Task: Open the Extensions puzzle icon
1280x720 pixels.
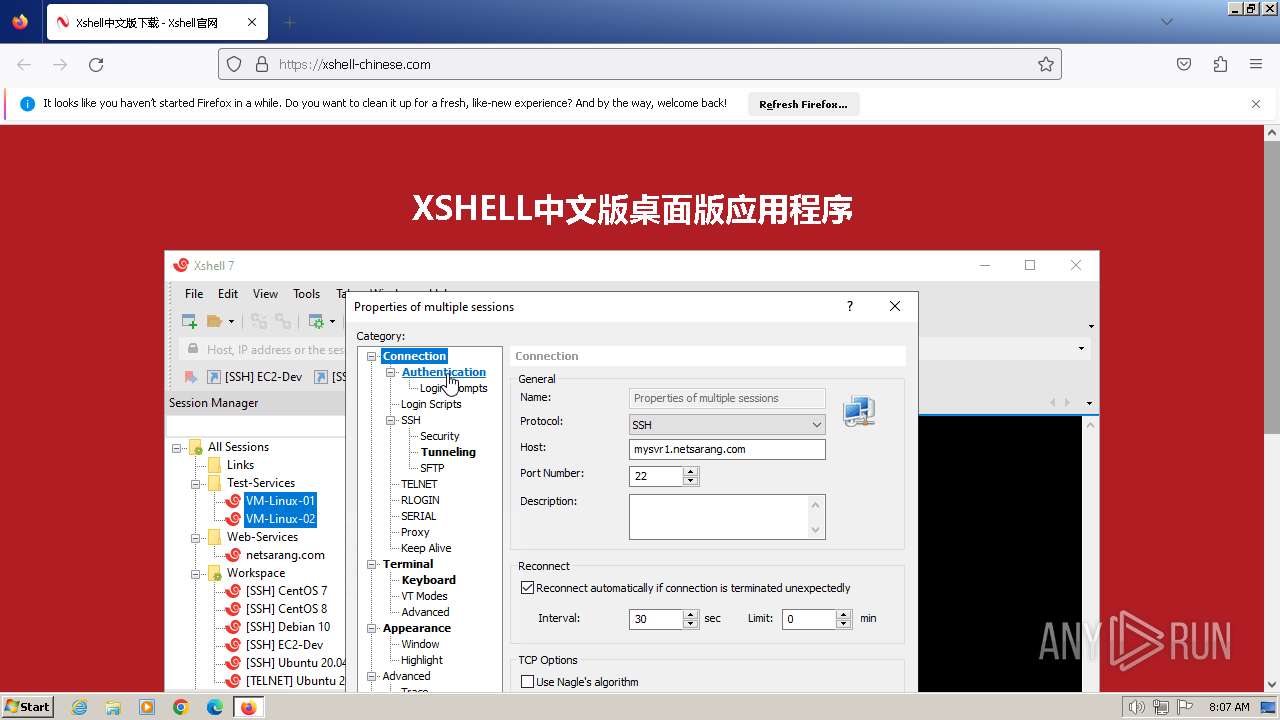Action: (x=1220, y=64)
